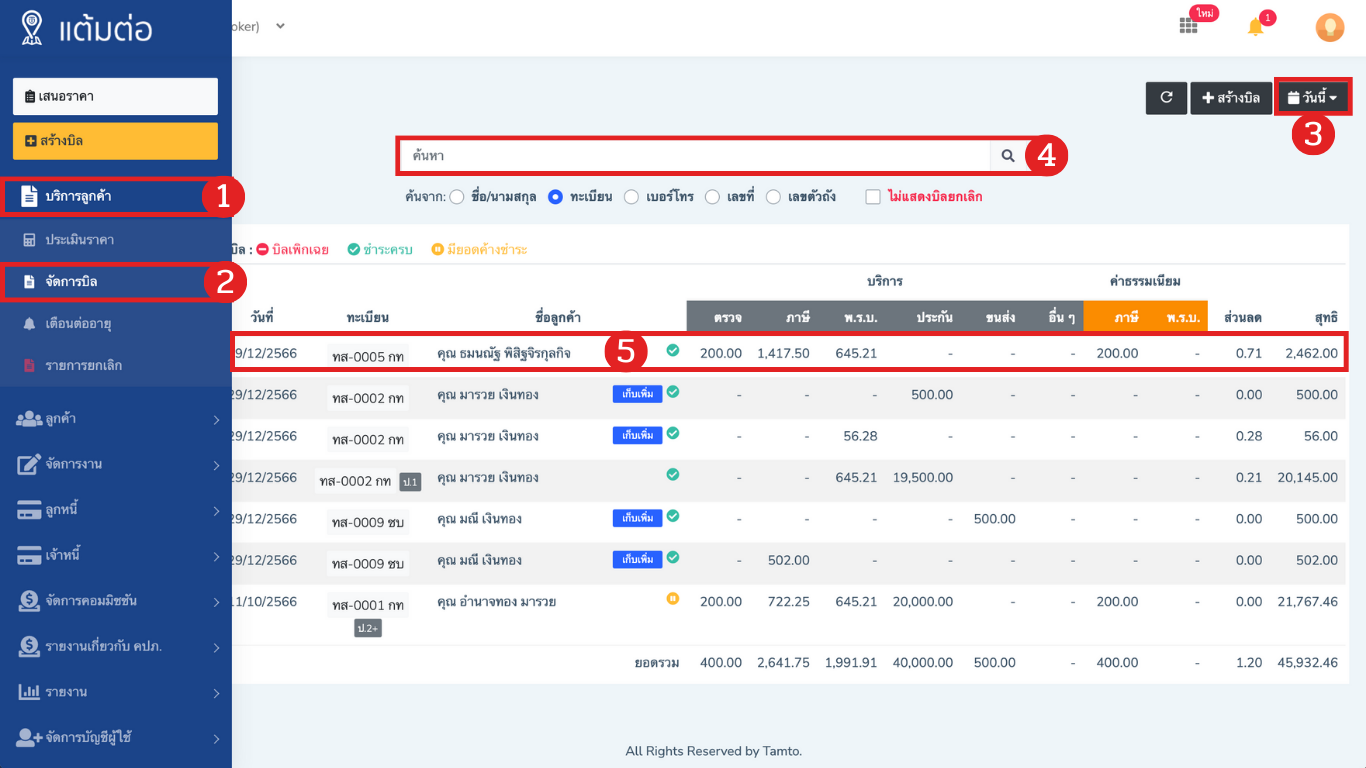Click the ลูกค้า people icon in sidebar
The width and height of the screenshot is (1366, 768).
pos(29,419)
